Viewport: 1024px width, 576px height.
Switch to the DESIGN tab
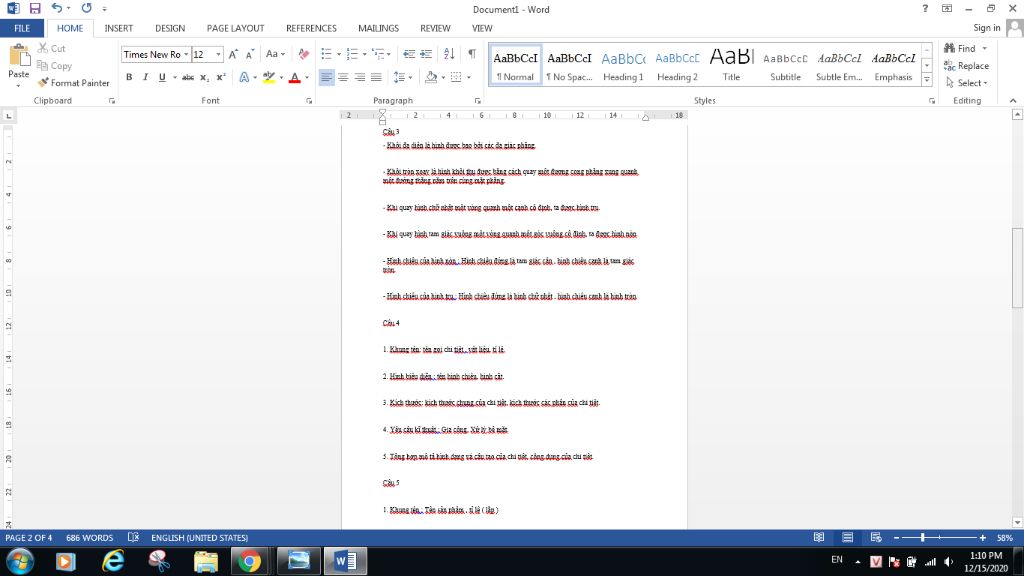point(170,28)
